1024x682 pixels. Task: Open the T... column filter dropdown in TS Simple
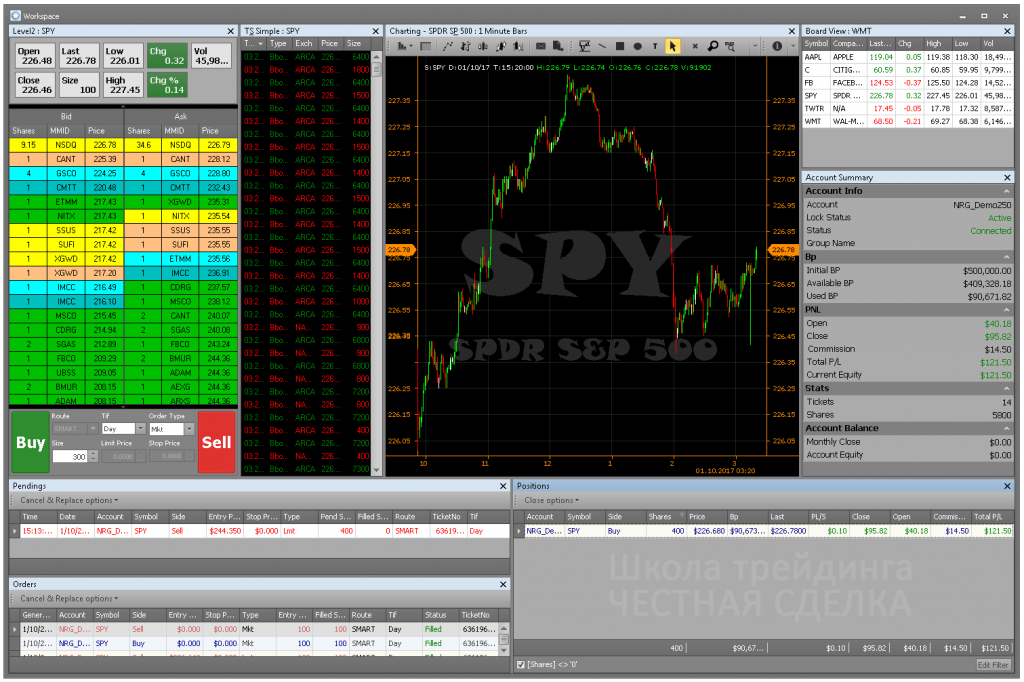(260, 44)
